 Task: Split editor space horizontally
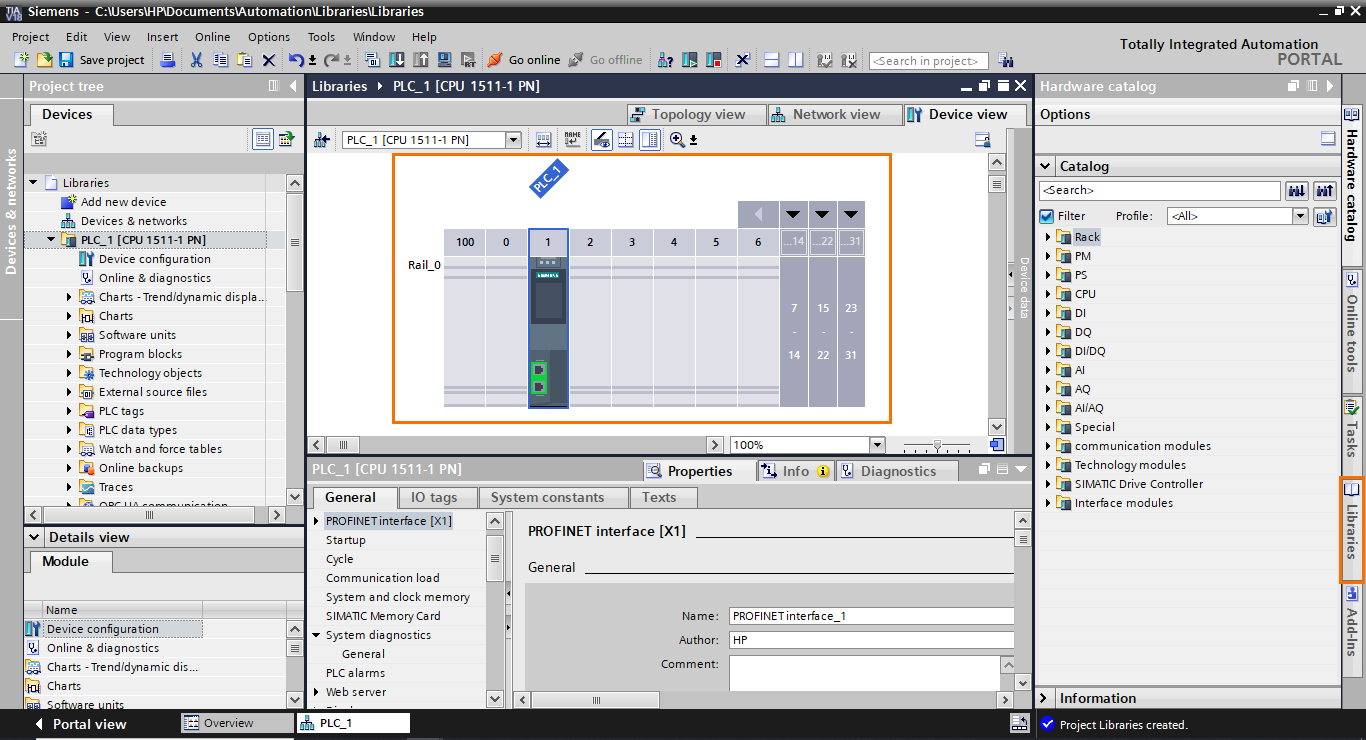pos(771,60)
